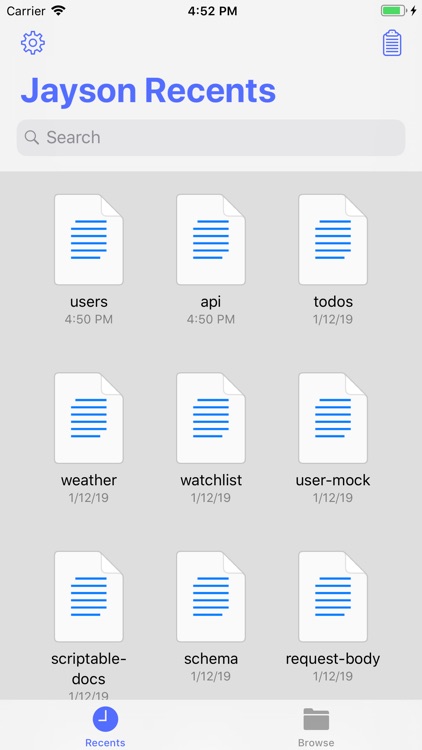Tap the Jayson Recents title
Screen dimensions: 422x750
pos(148,91)
